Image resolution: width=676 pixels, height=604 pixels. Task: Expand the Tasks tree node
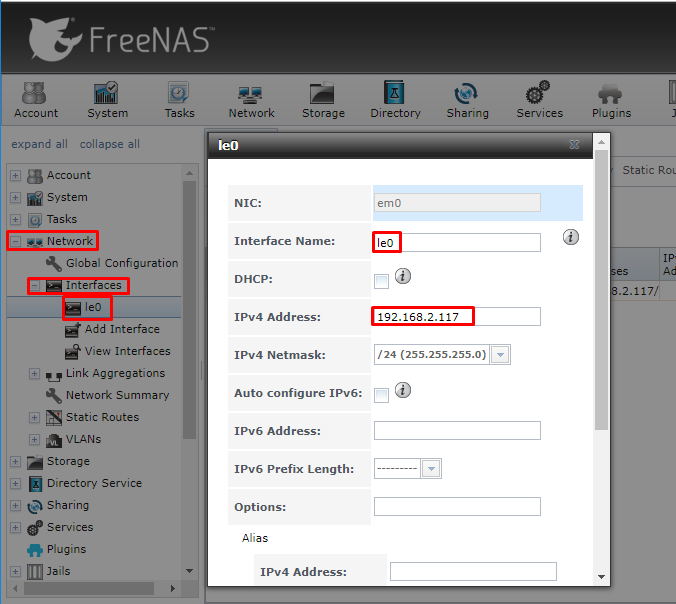[16, 219]
